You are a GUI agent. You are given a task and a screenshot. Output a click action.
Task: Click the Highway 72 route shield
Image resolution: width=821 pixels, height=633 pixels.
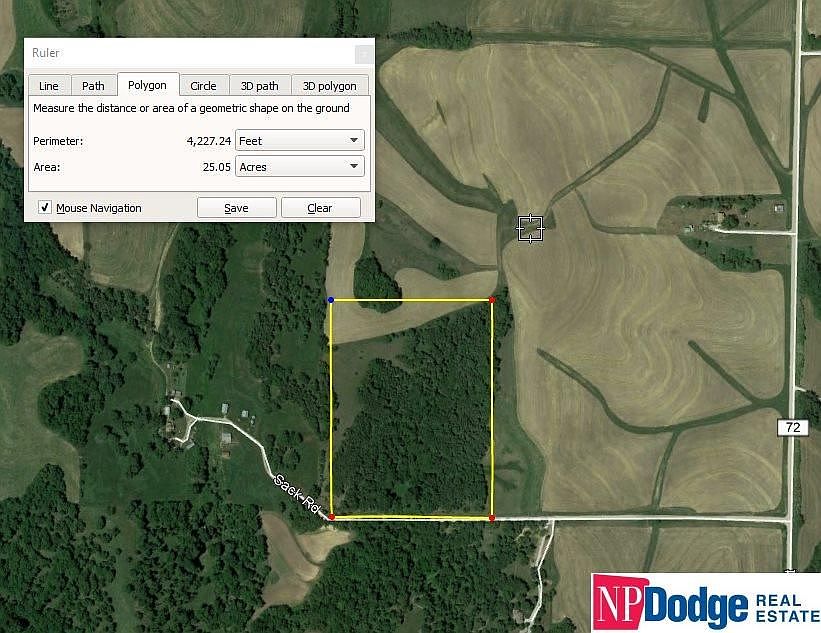click(x=793, y=427)
